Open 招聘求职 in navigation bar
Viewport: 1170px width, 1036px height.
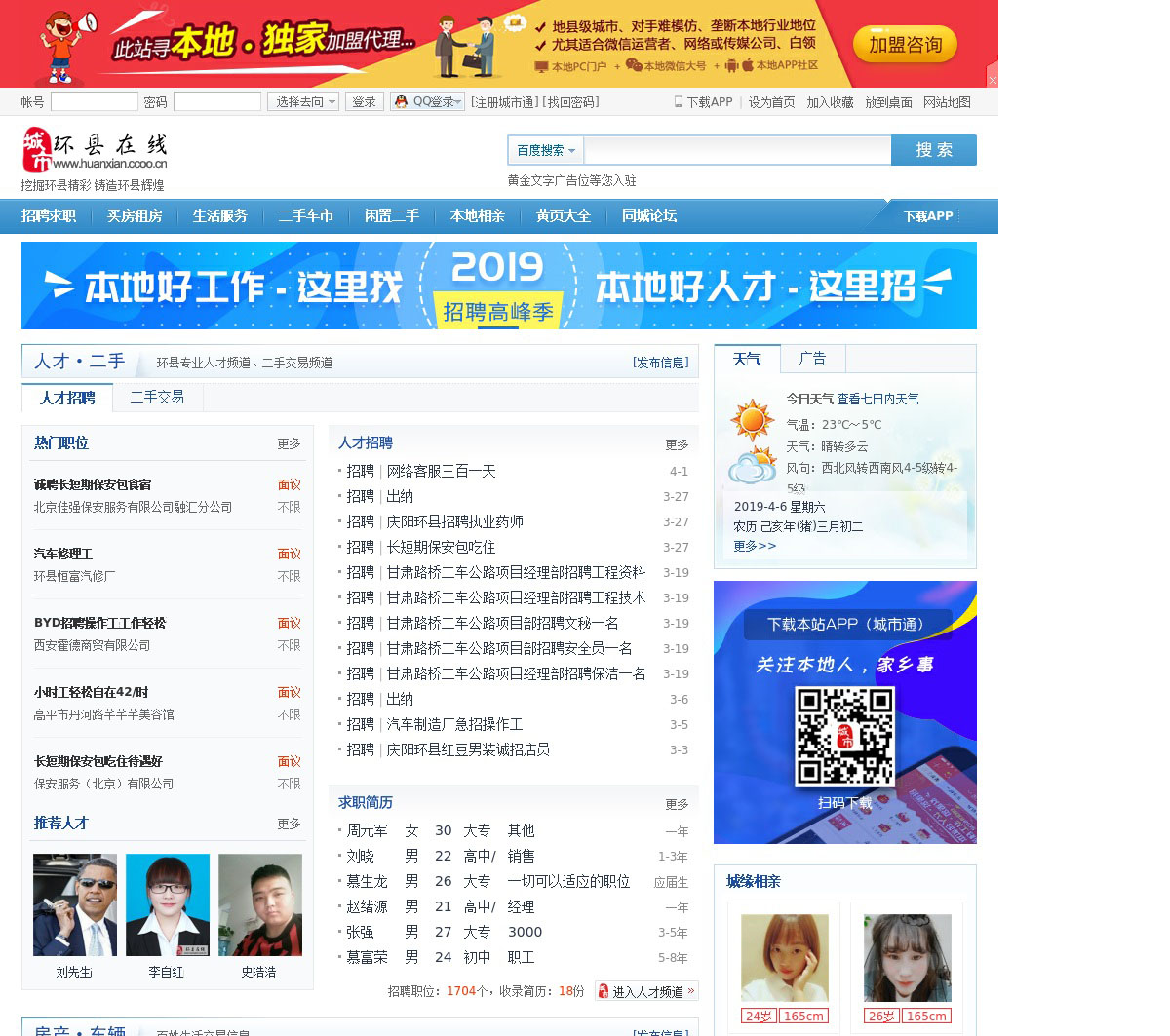(49, 215)
